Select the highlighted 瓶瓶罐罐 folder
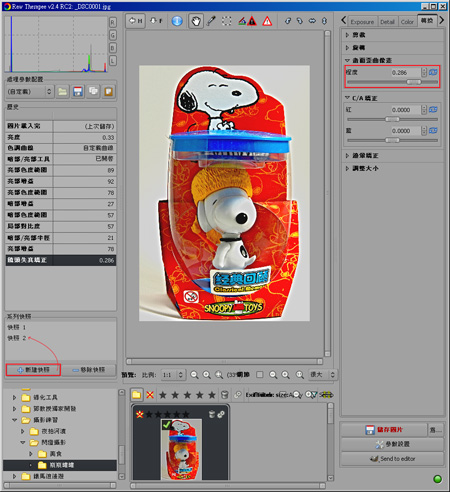The image size is (450, 492). click(61, 465)
